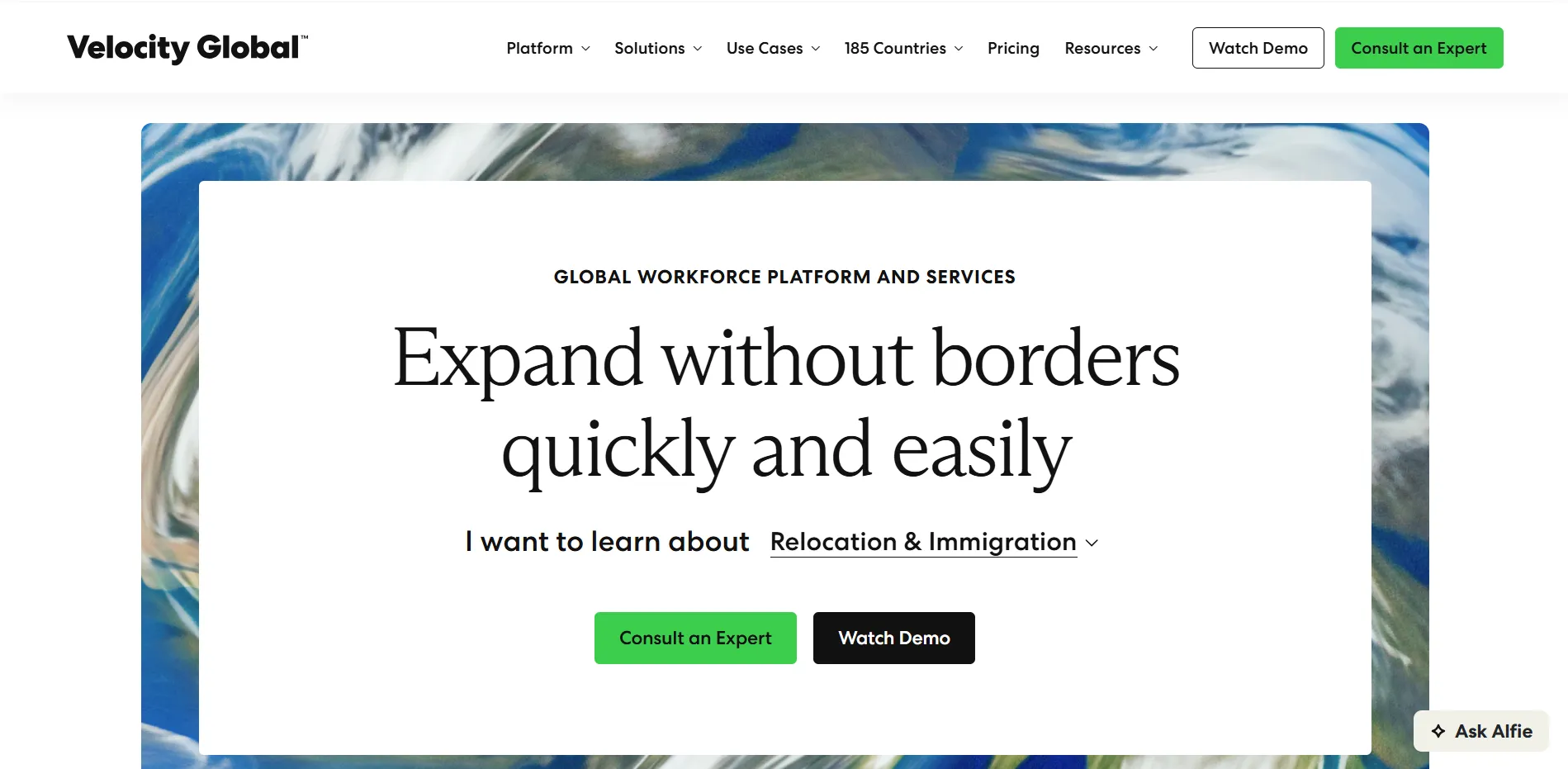Open the Ask Alfie chat widget

[1480, 731]
